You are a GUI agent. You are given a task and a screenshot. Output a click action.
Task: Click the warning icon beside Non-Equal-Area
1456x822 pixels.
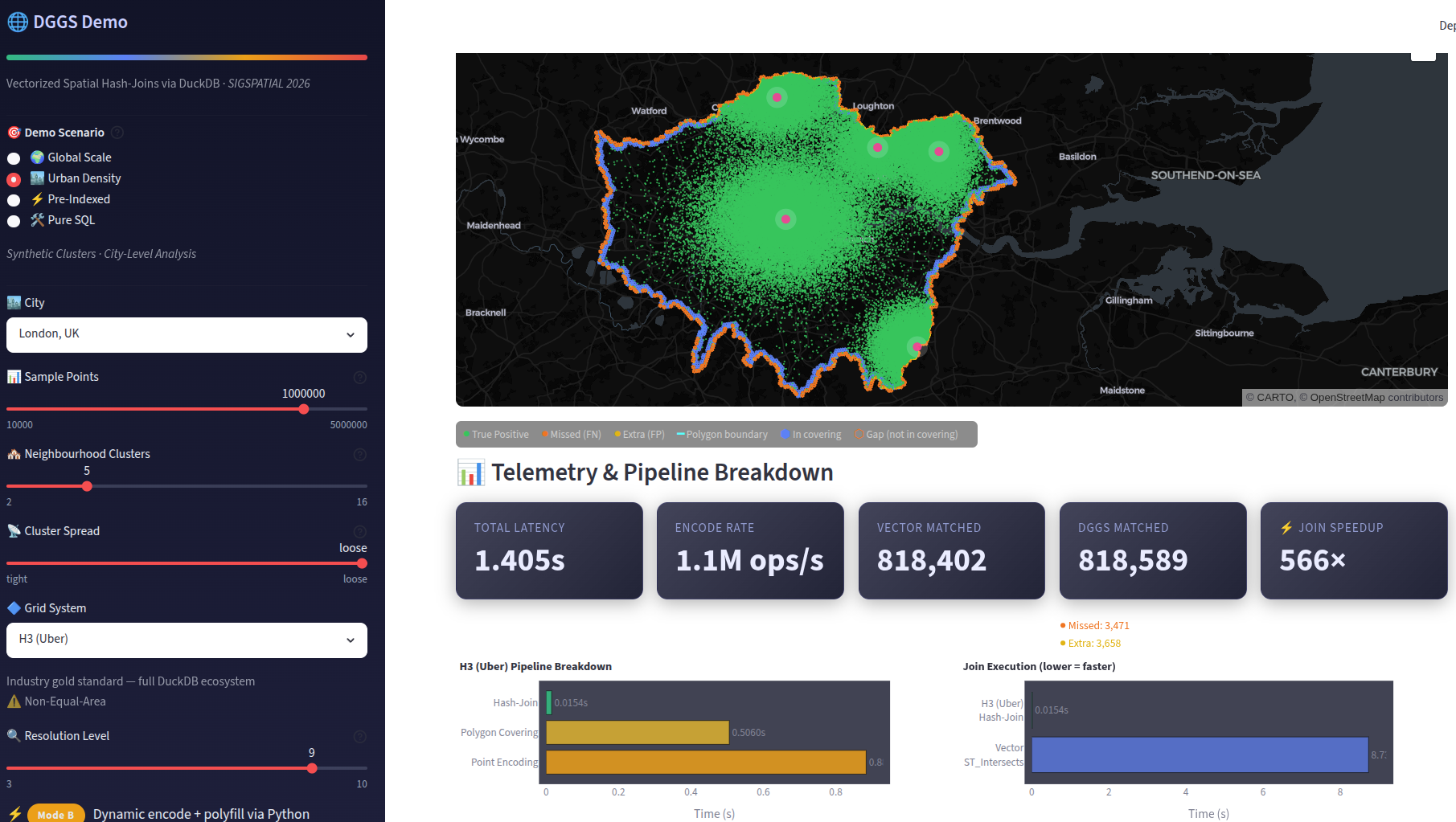14,701
